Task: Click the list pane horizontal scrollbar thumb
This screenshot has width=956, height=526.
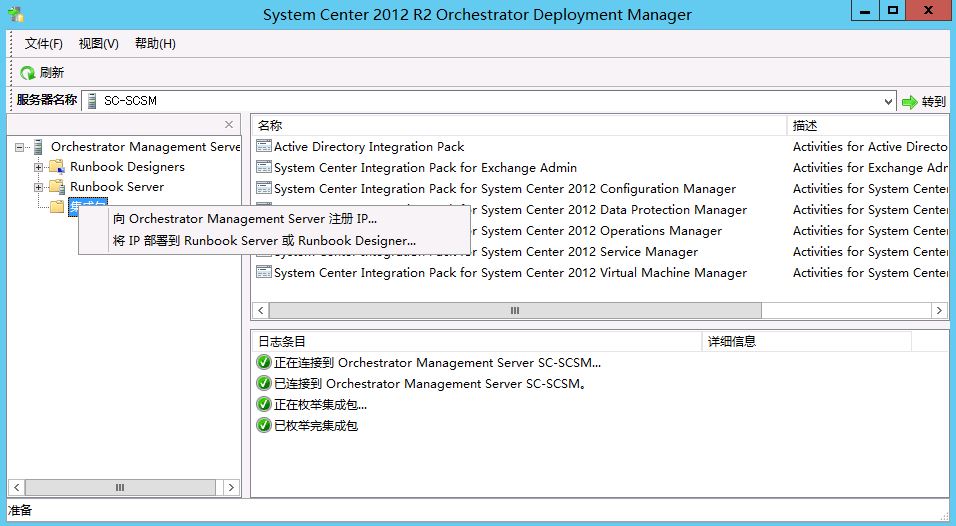Action: click(x=515, y=310)
